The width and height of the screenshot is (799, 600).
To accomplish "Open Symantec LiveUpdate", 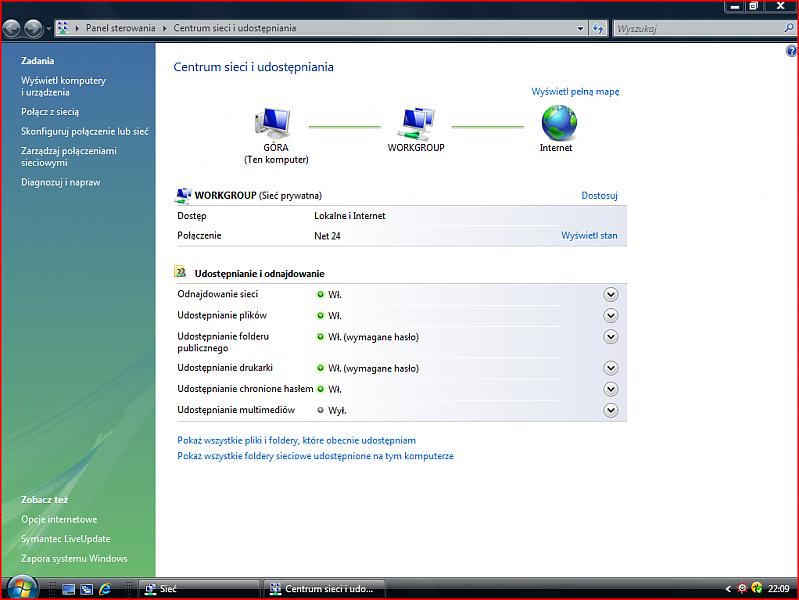I will tap(66, 539).
